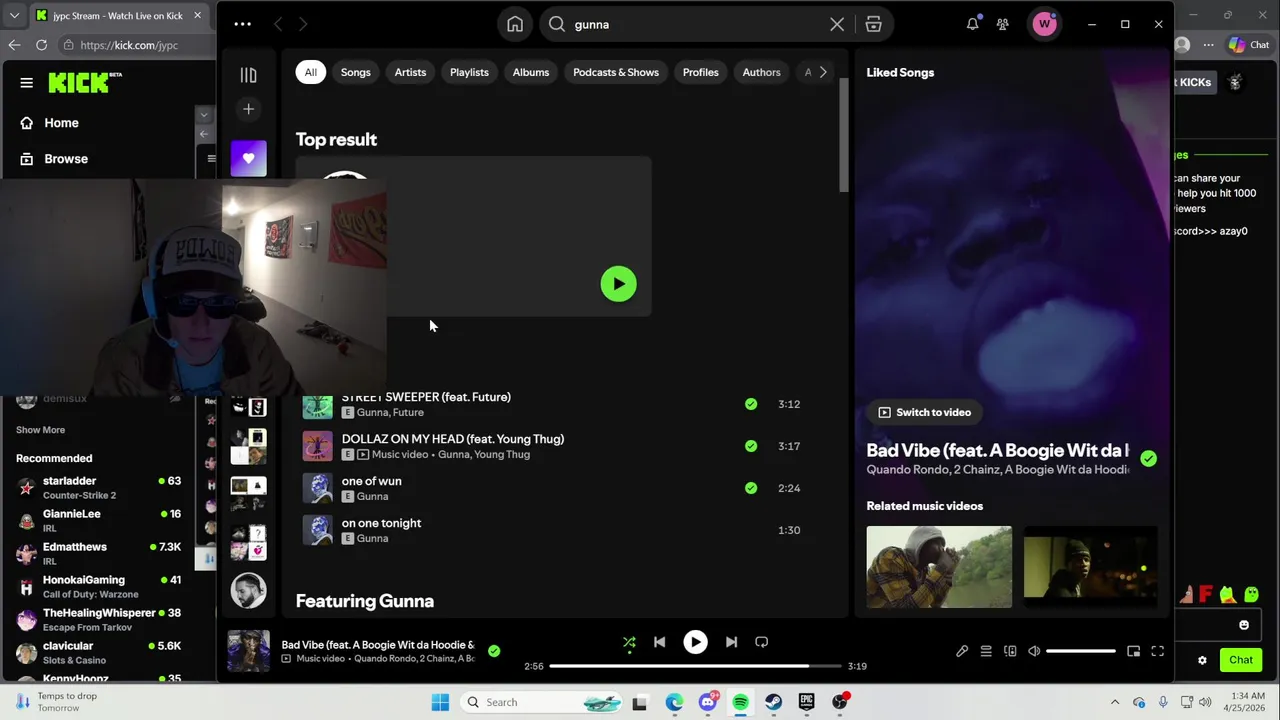Viewport: 1280px width, 720px height.
Task: Expand Kick list with Show More
Action: tap(40, 430)
